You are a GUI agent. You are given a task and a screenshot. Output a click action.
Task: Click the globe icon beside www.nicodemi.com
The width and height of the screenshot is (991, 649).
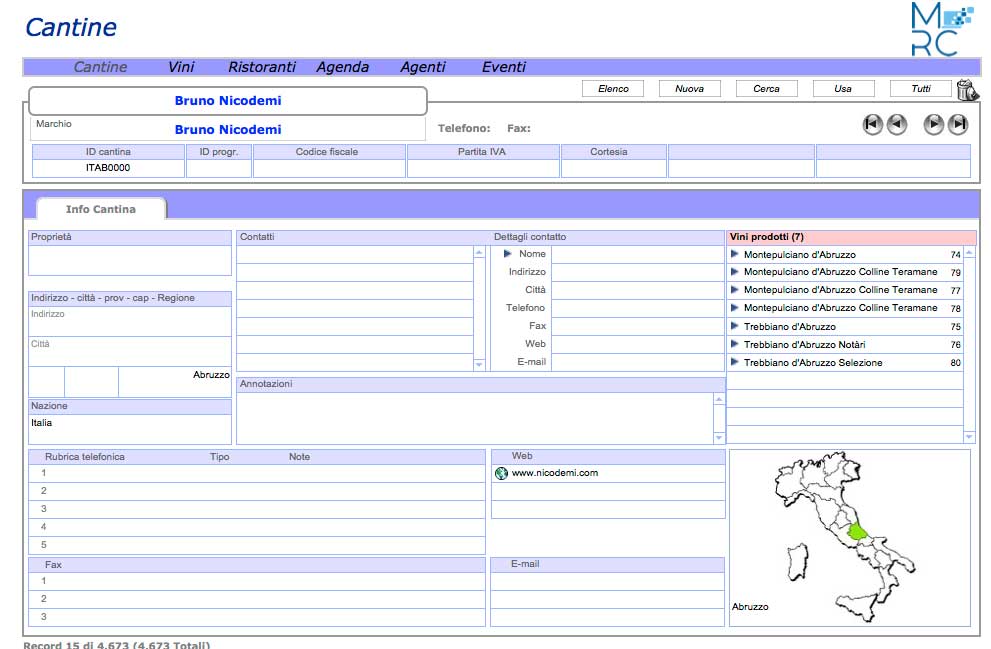pyautogui.click(x=501, y=473)
